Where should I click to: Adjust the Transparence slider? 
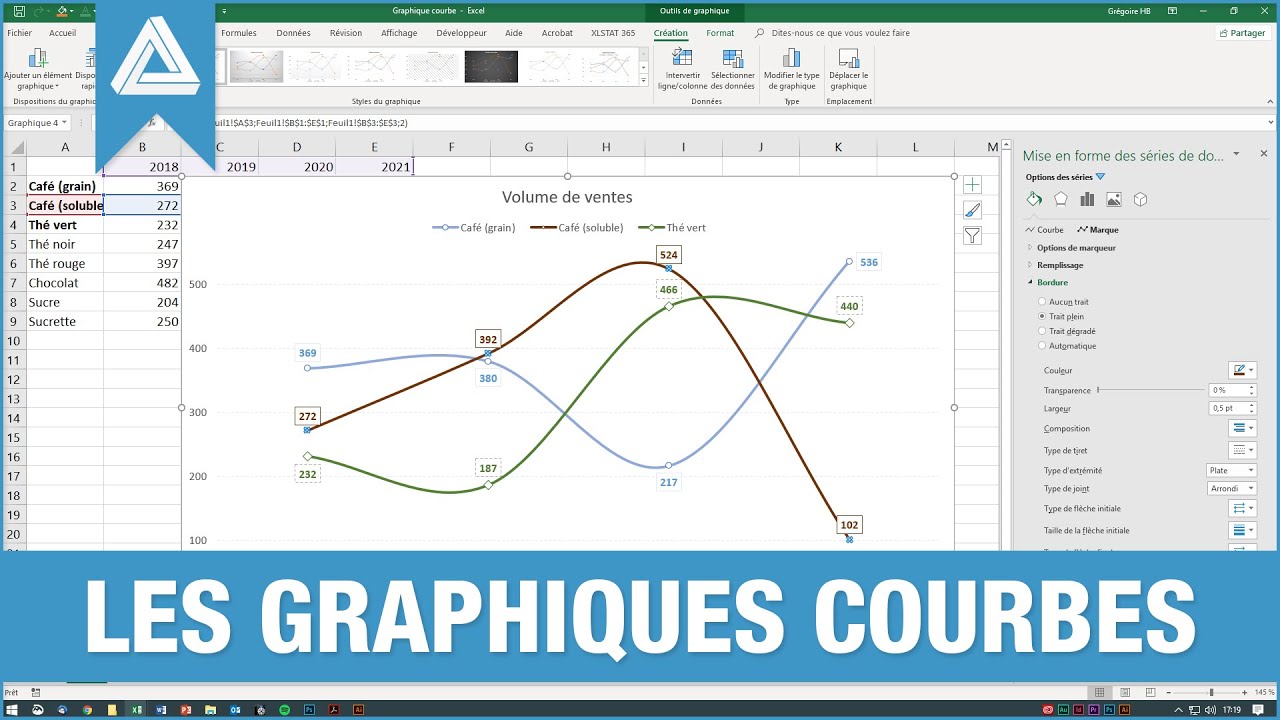click(1151, 390)
